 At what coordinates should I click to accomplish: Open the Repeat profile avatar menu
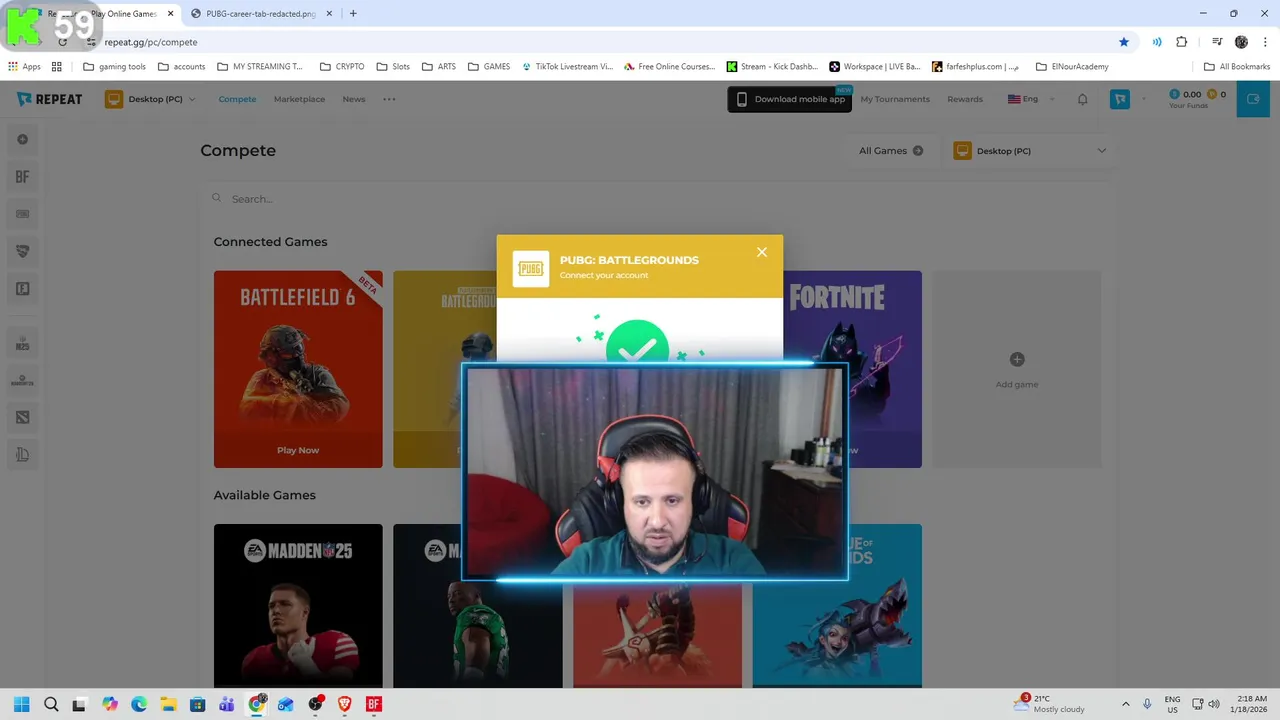click(1120, 99)
